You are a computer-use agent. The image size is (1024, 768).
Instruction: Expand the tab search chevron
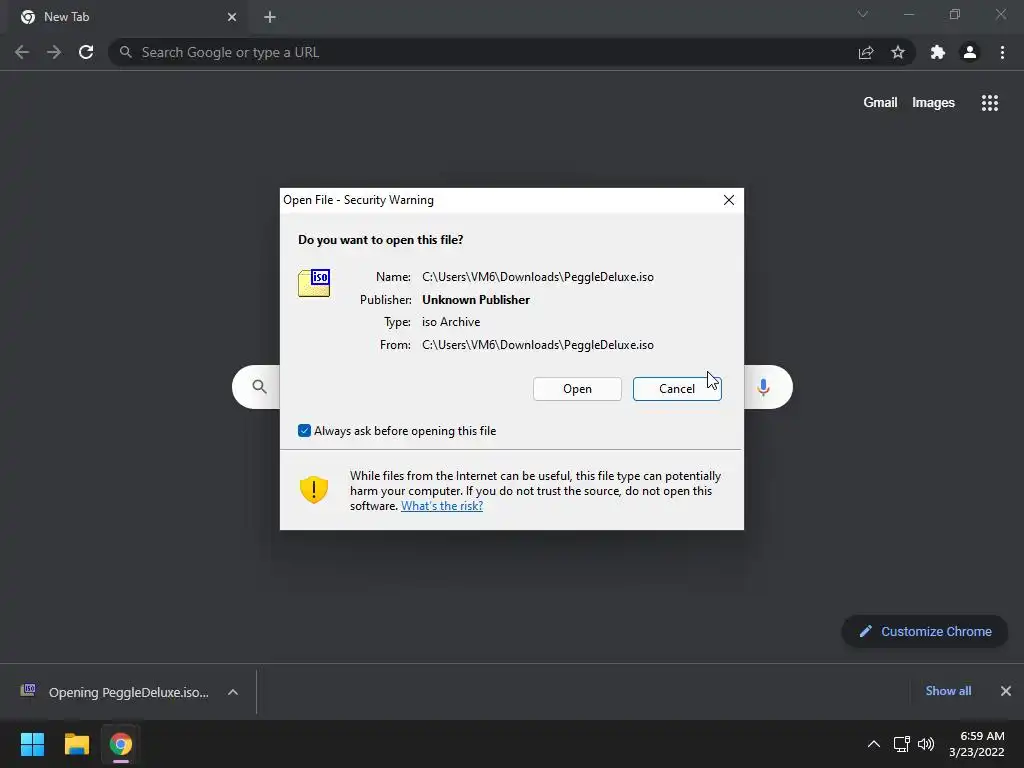tap(863, 14)
